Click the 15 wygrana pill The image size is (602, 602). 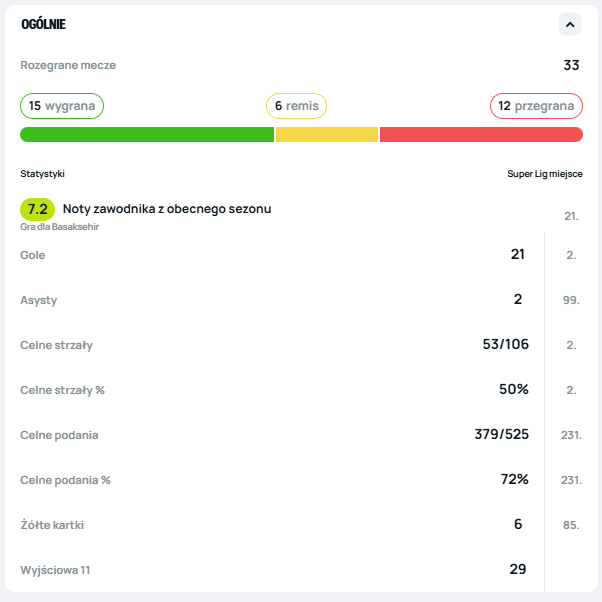62,106
